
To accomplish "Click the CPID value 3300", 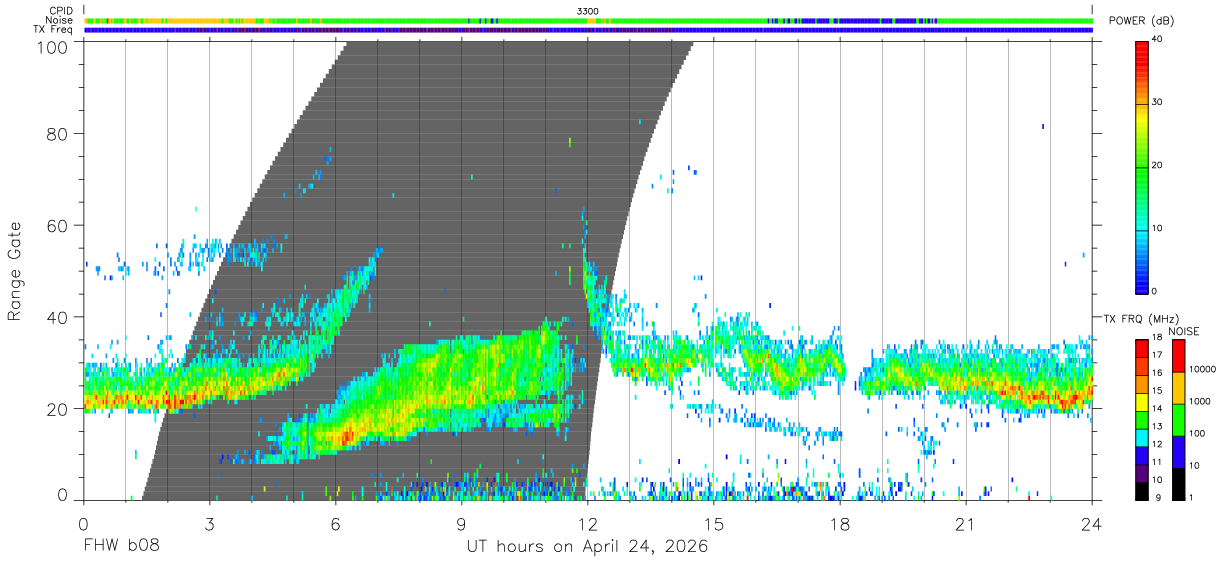I will point(588,10).
